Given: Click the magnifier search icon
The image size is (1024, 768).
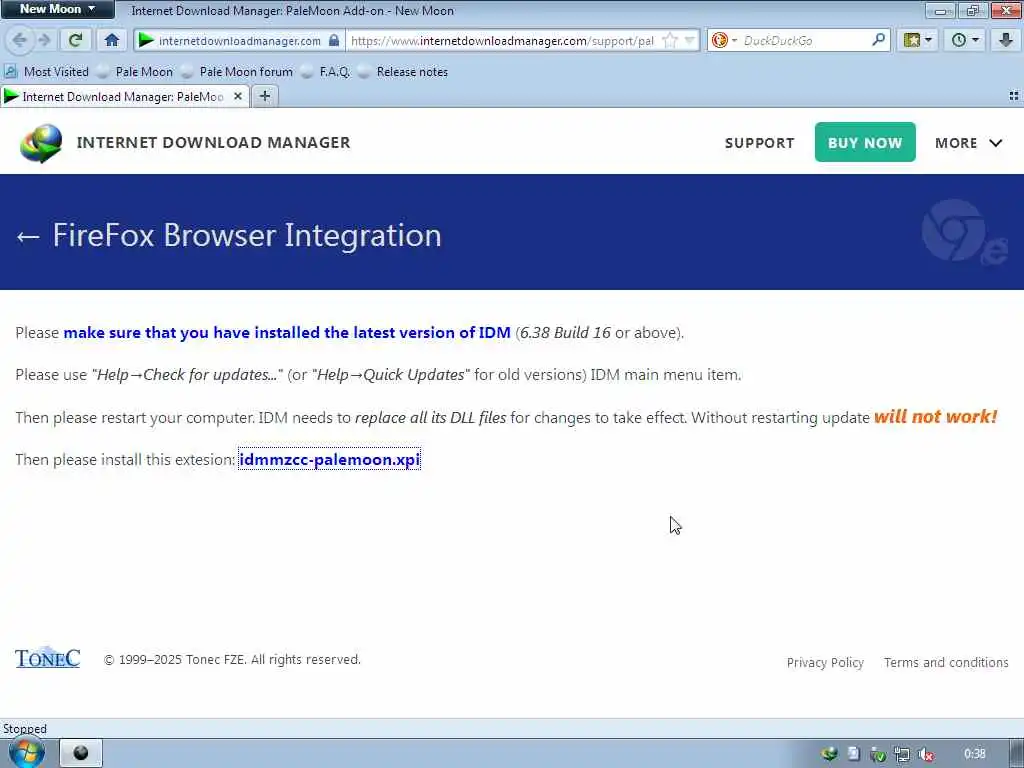Looking at the screenshot, I should click(x=878, y=40).
